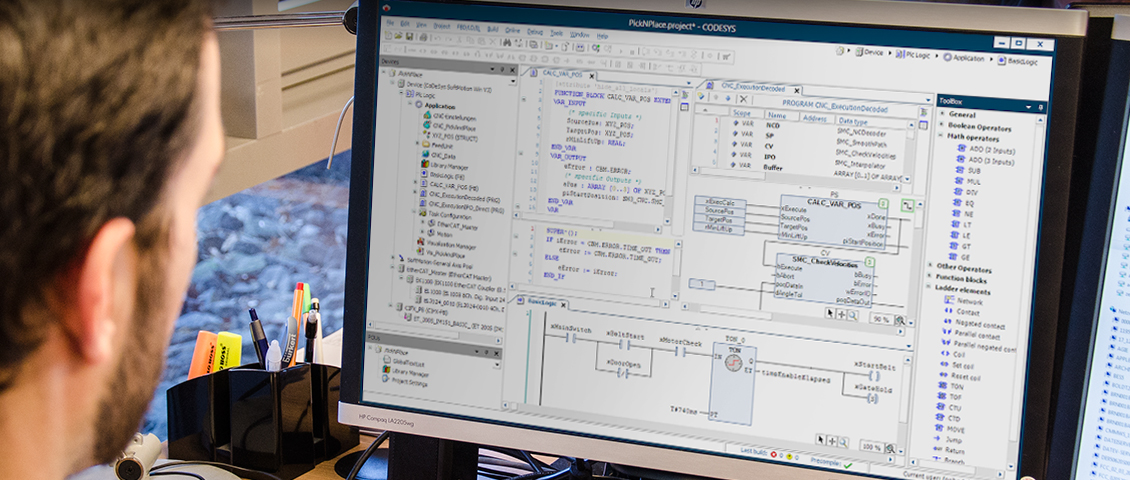The image size is (1130, 480).
Task: Select the Coil ladder element in ToolBox
Action: (954, 353)
